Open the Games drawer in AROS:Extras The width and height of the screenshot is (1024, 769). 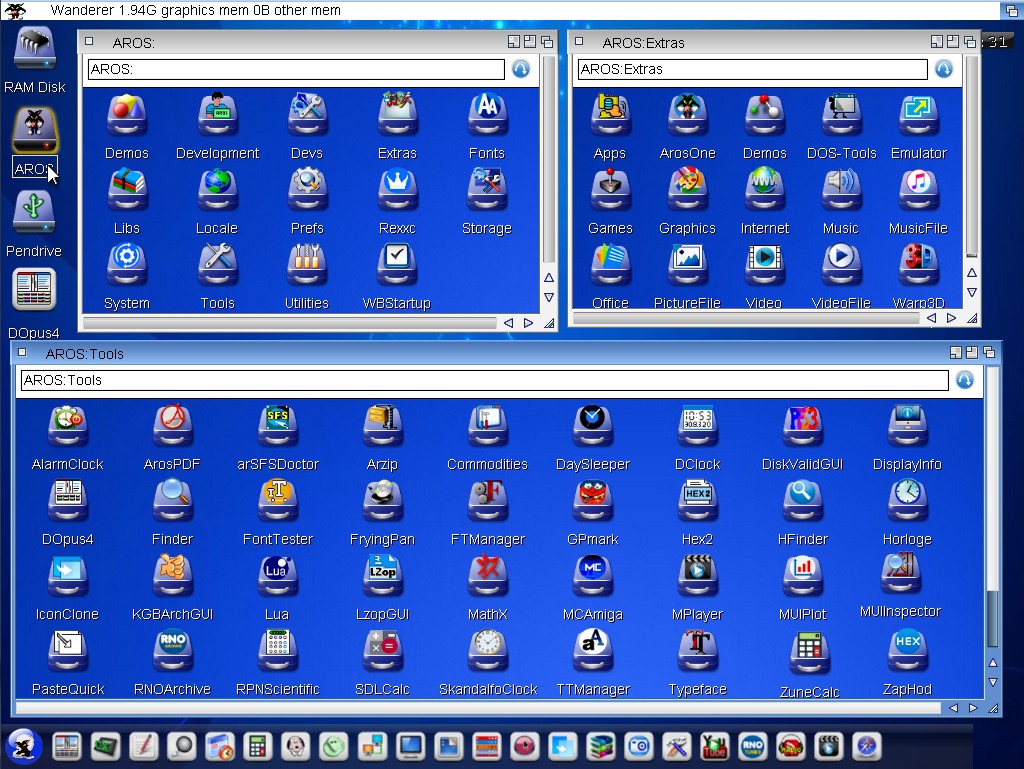click(609, 192)
